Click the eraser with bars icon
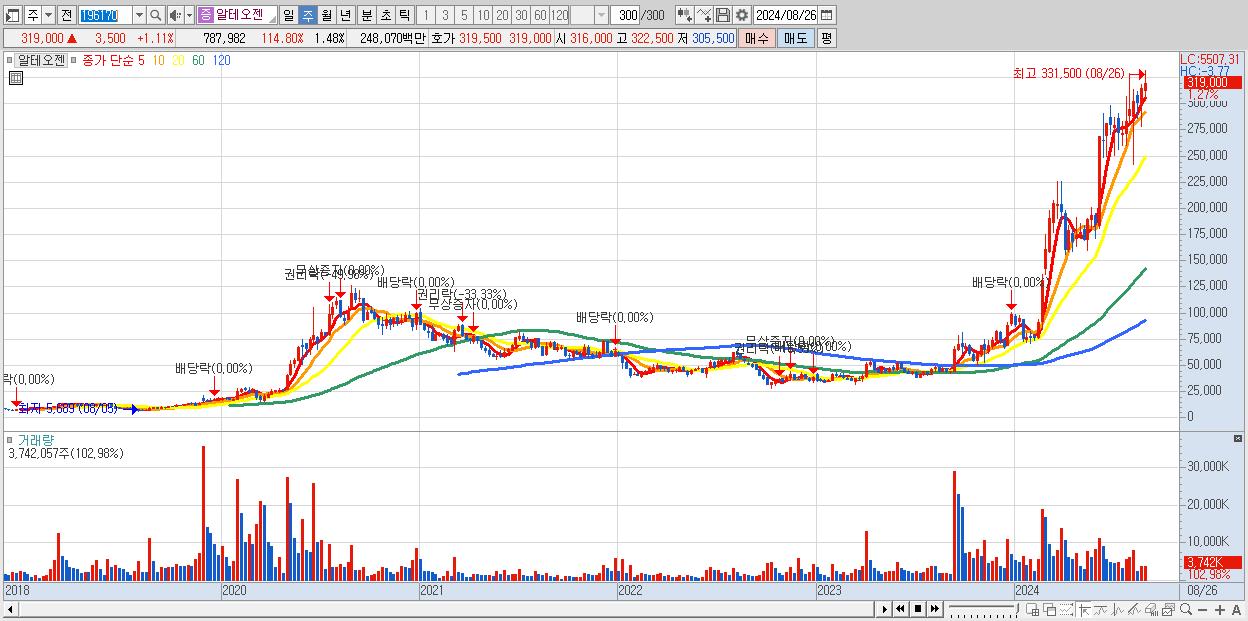The height and width of the screenshot is (621, 1248). 1151,610
